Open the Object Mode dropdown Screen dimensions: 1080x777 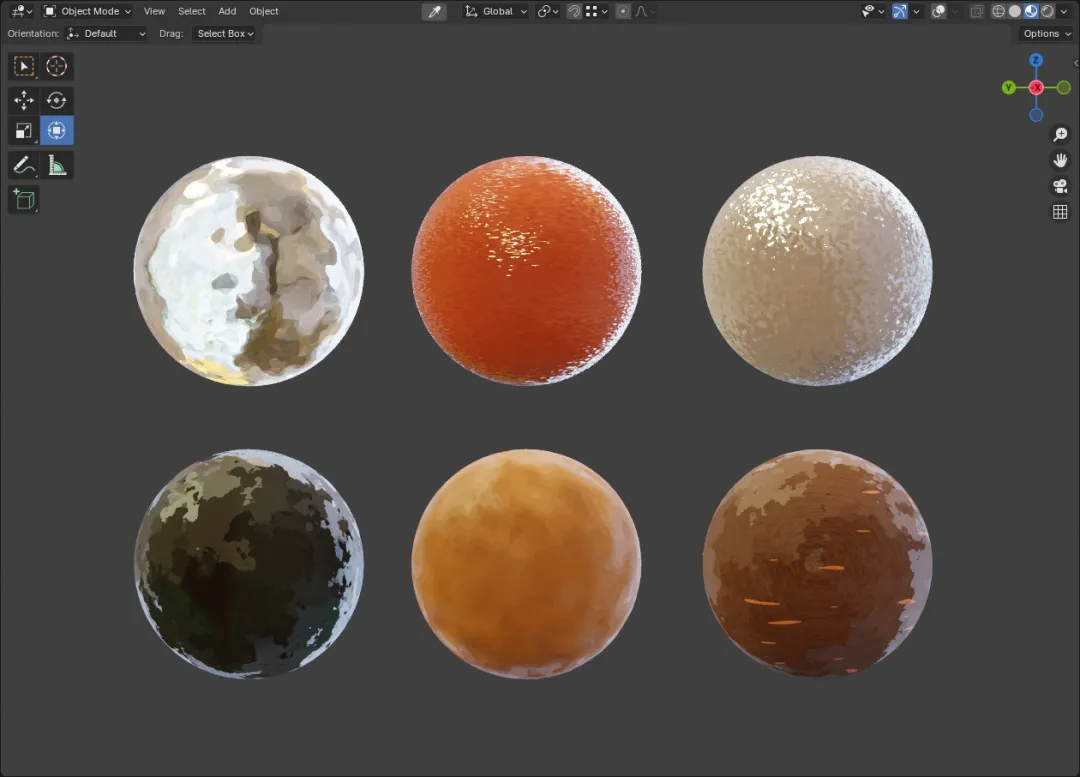[87, 11]
